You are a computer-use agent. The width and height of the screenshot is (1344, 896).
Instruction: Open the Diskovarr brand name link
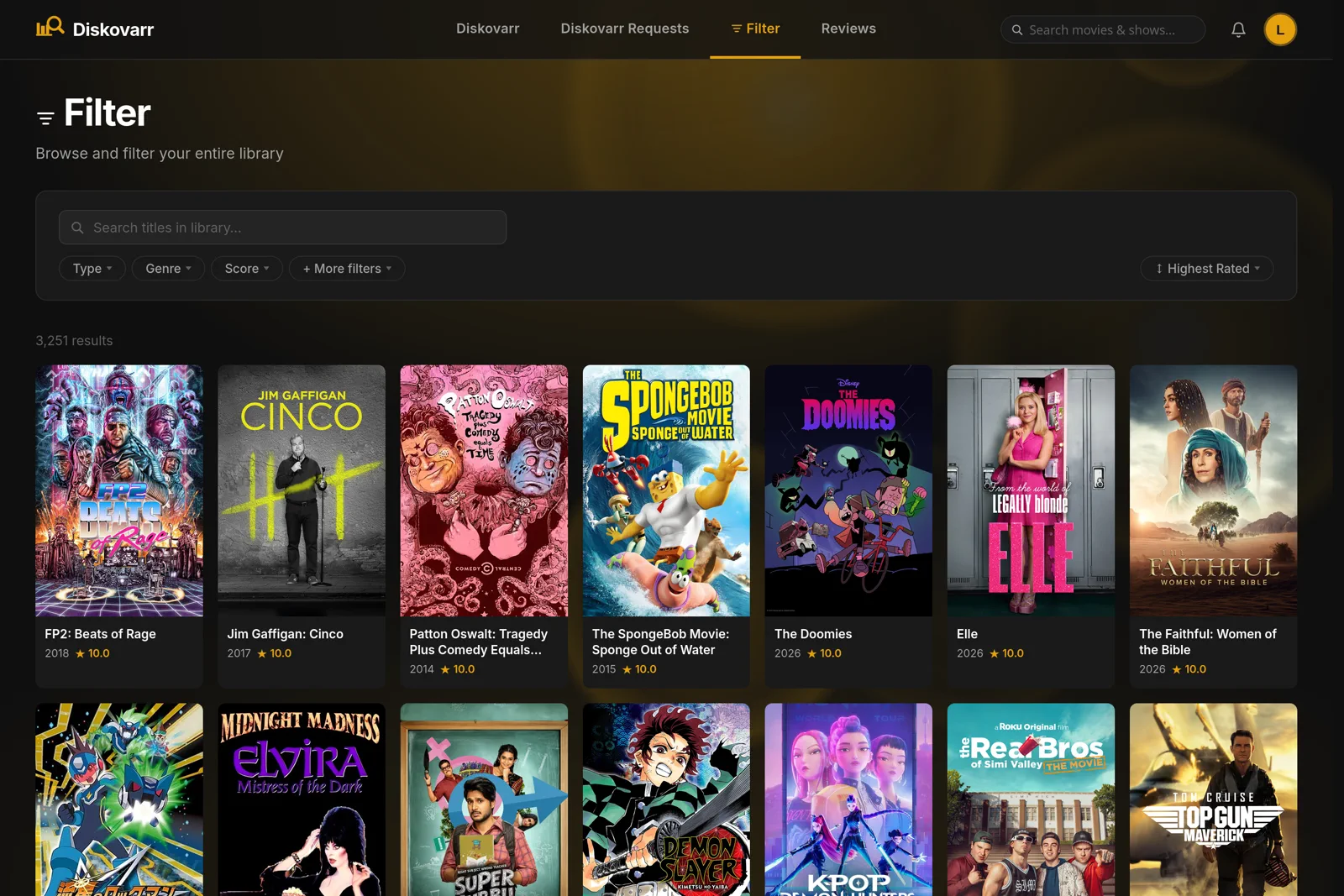[x=113, y=29]
